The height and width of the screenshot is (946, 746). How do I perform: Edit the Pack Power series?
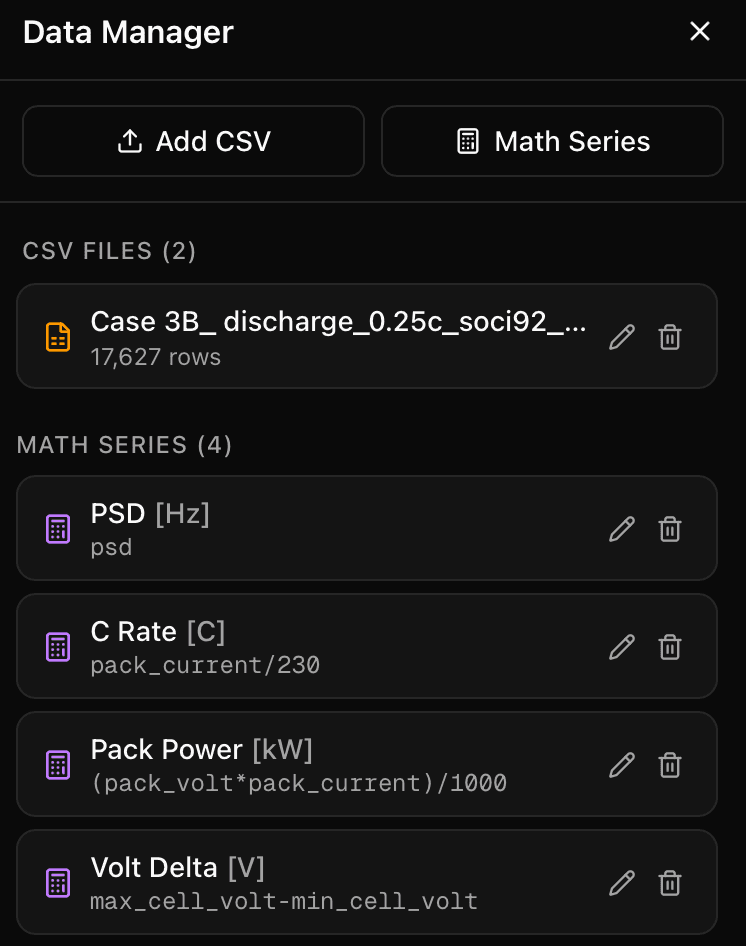[x=622, y=765]
